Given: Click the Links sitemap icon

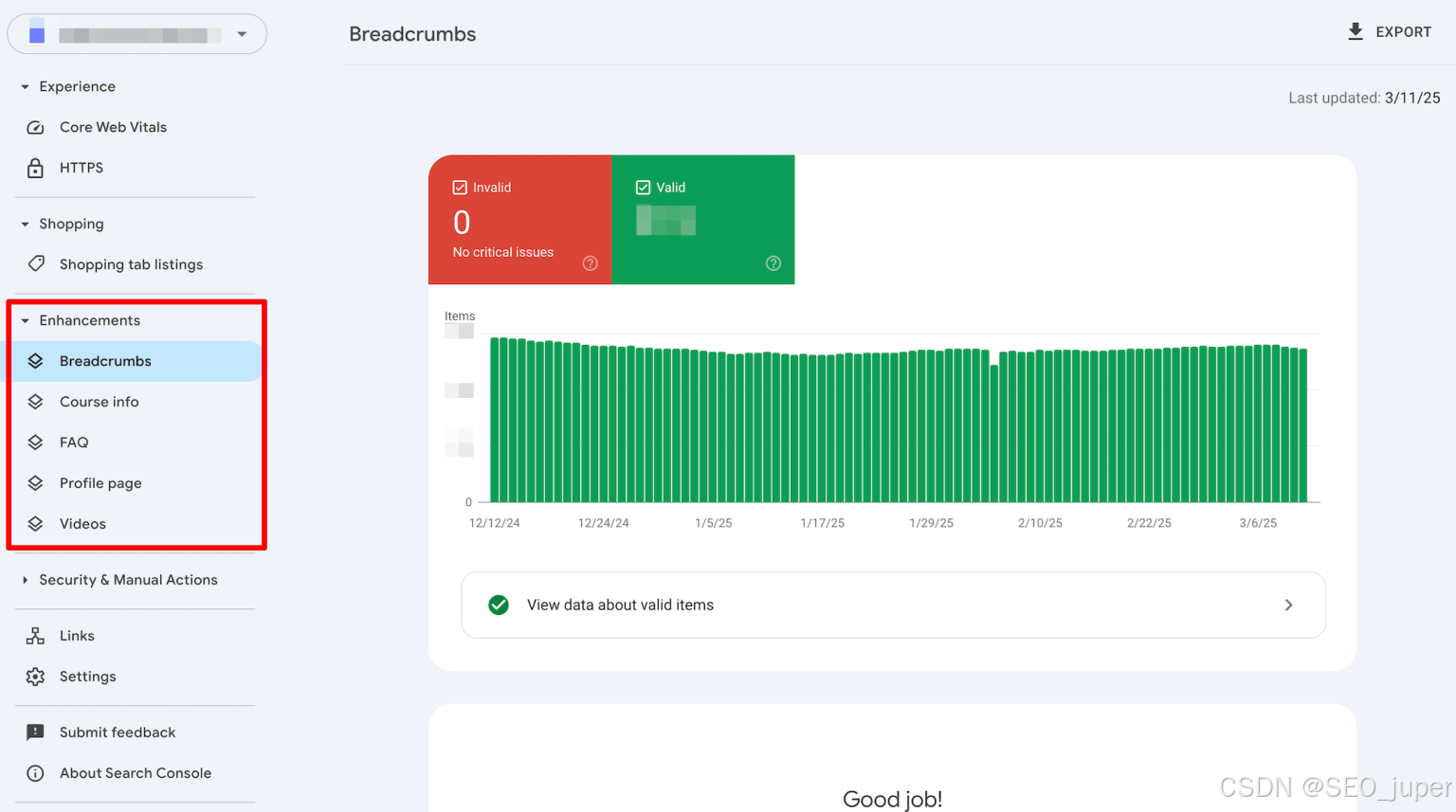Looking at the screenshot, I should point(35,636).
